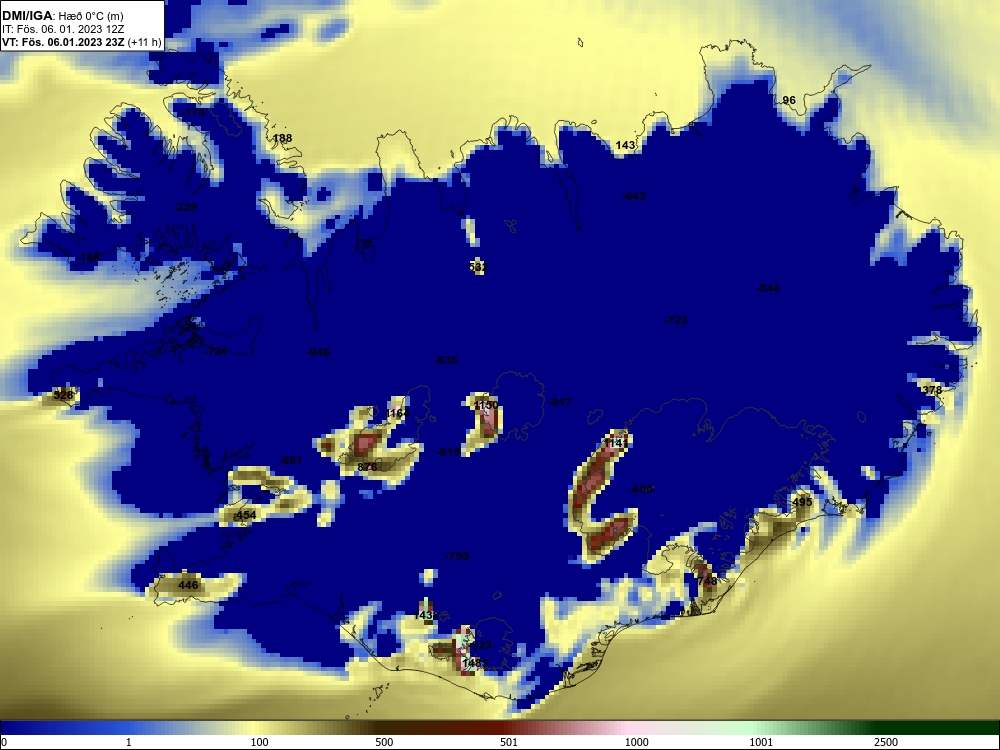Click the -174 map value label
Image resolution: width=1000 pixels, height=750 pixels.
coord(193,112)
